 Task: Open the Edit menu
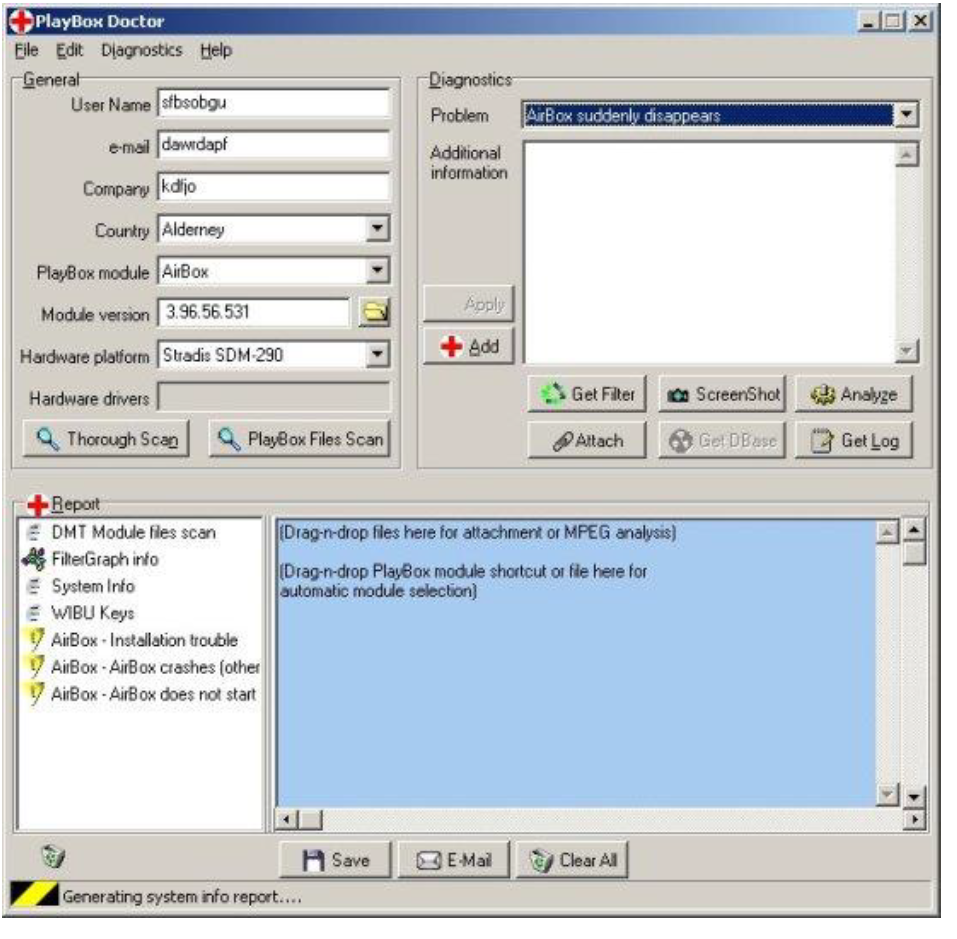coord(70,51)
